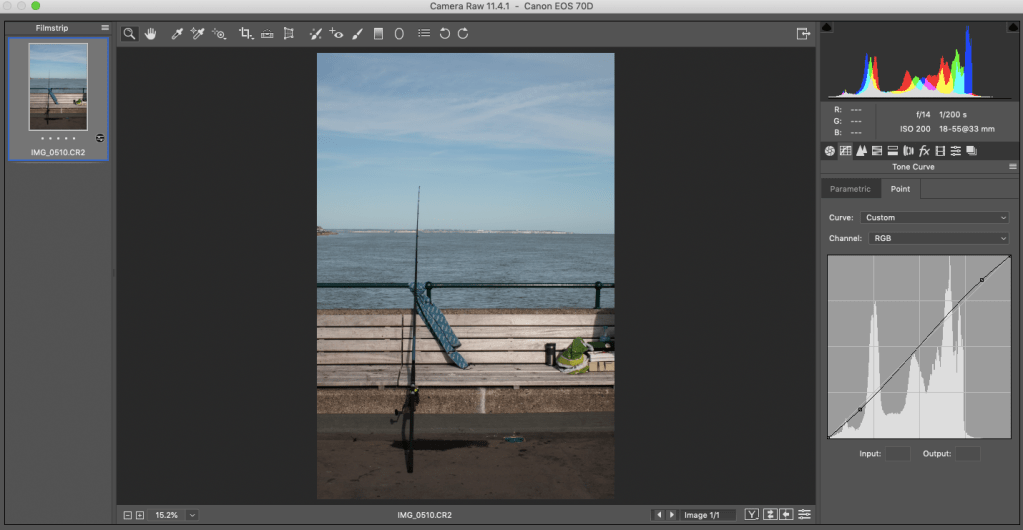Viewport: 1023px width, 530px height.
Task: Open the Channel RGB dropdown
Action: coord(934,238)
